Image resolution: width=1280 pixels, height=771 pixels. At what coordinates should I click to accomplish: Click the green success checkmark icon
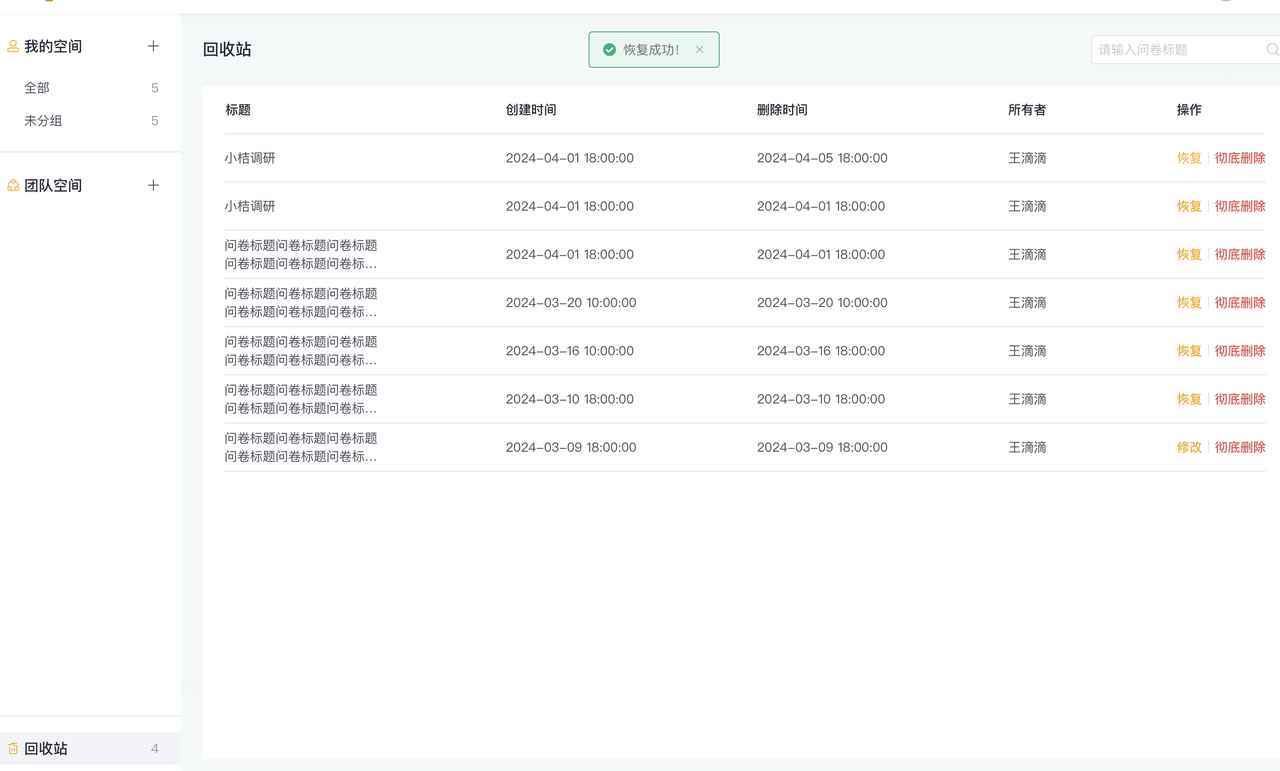click(x=609, y=49)
